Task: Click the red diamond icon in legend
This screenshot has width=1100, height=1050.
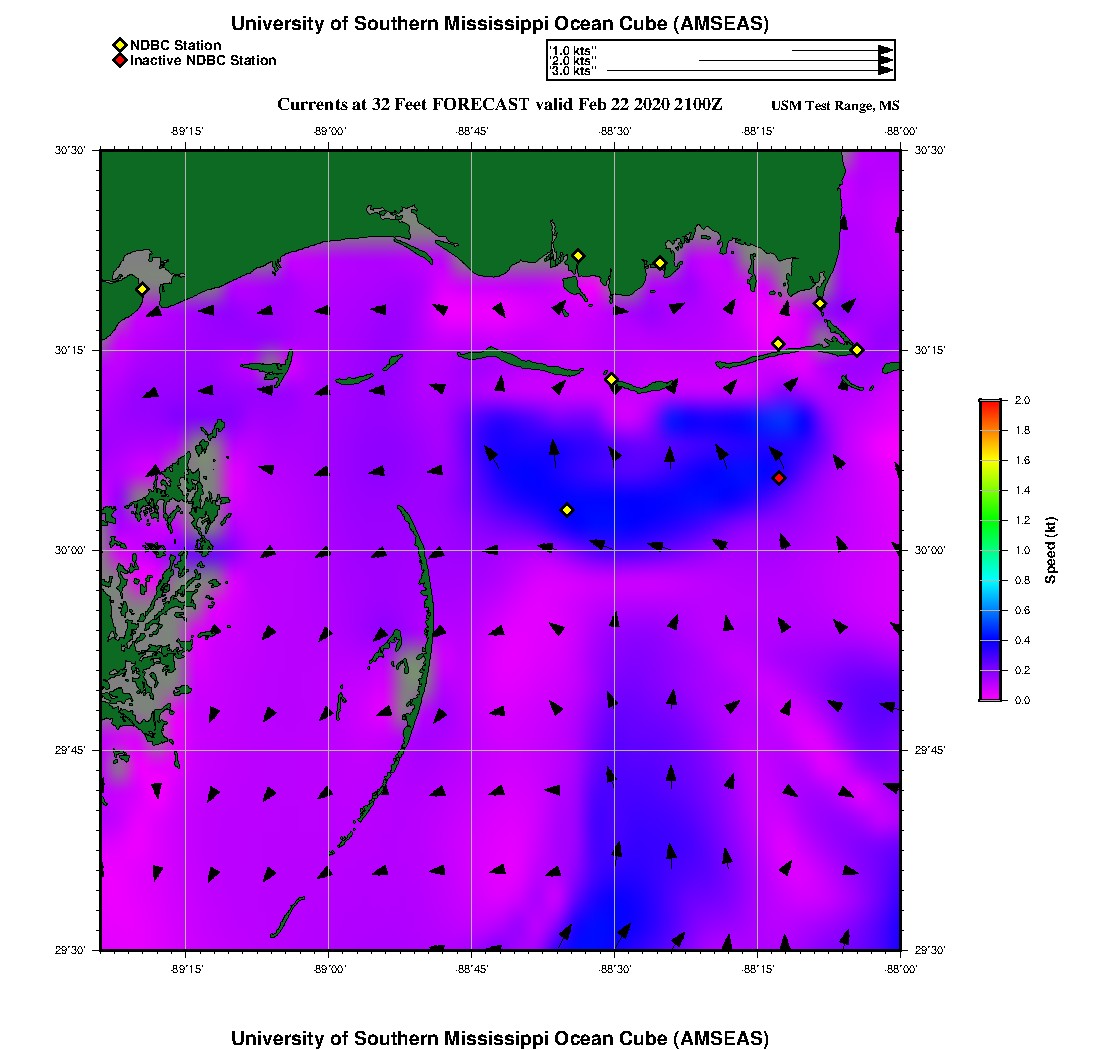Action: (119, 61)
